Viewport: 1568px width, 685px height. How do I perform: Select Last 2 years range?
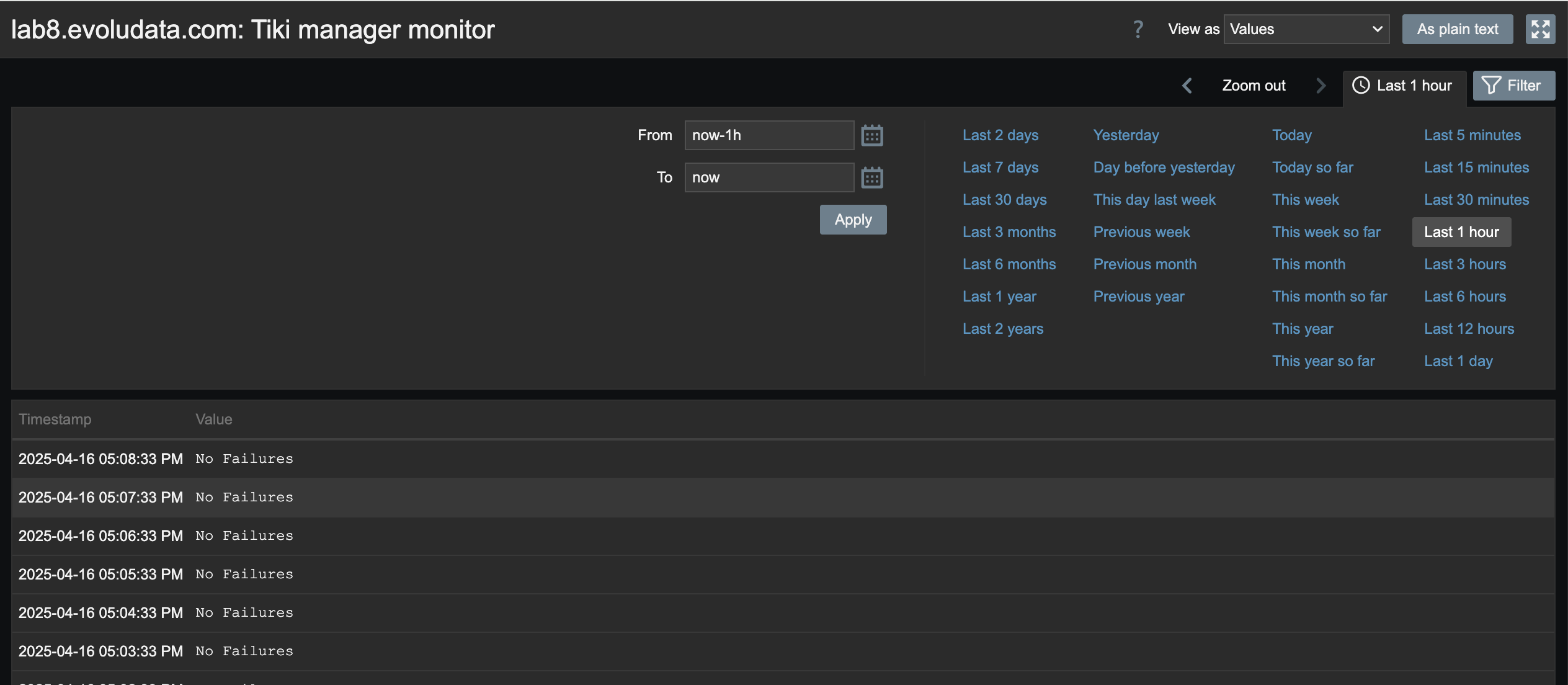click(1003, 329)
